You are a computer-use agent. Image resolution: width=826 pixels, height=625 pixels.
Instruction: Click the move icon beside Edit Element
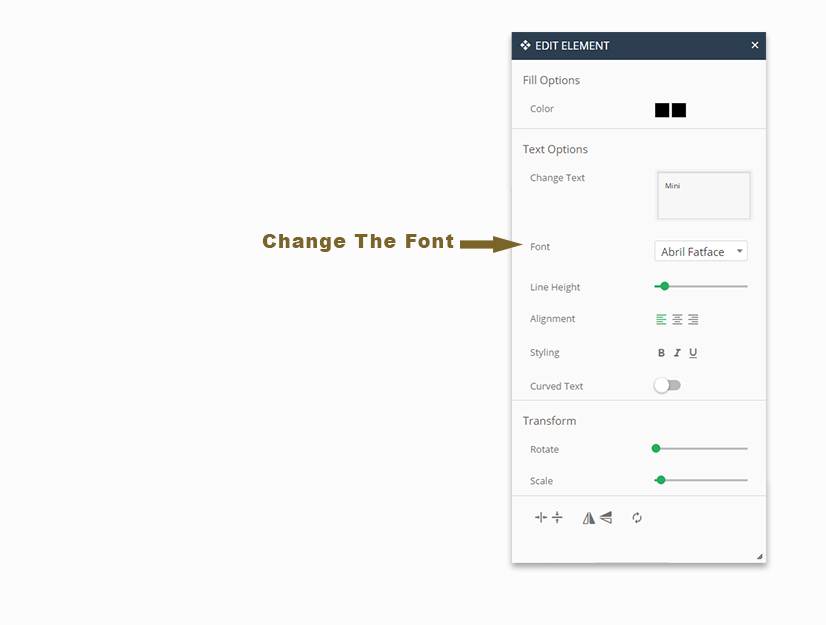[525, 45]
